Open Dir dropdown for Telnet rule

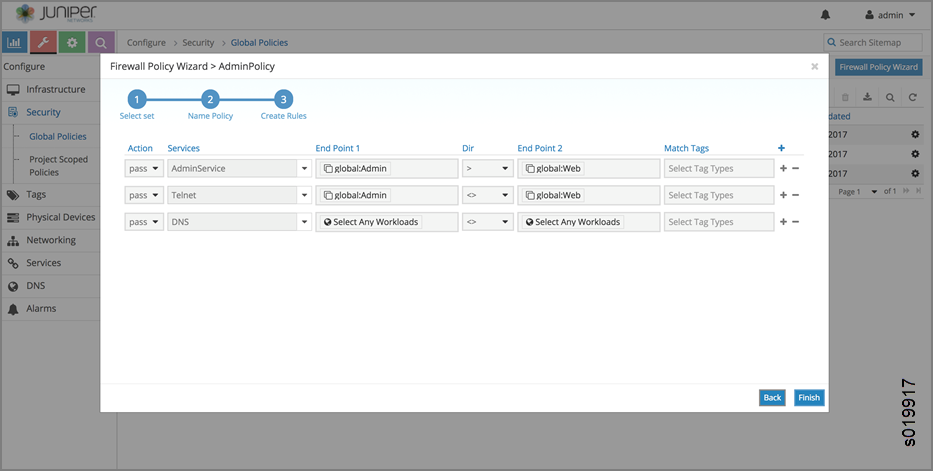[x=487, y=195]
